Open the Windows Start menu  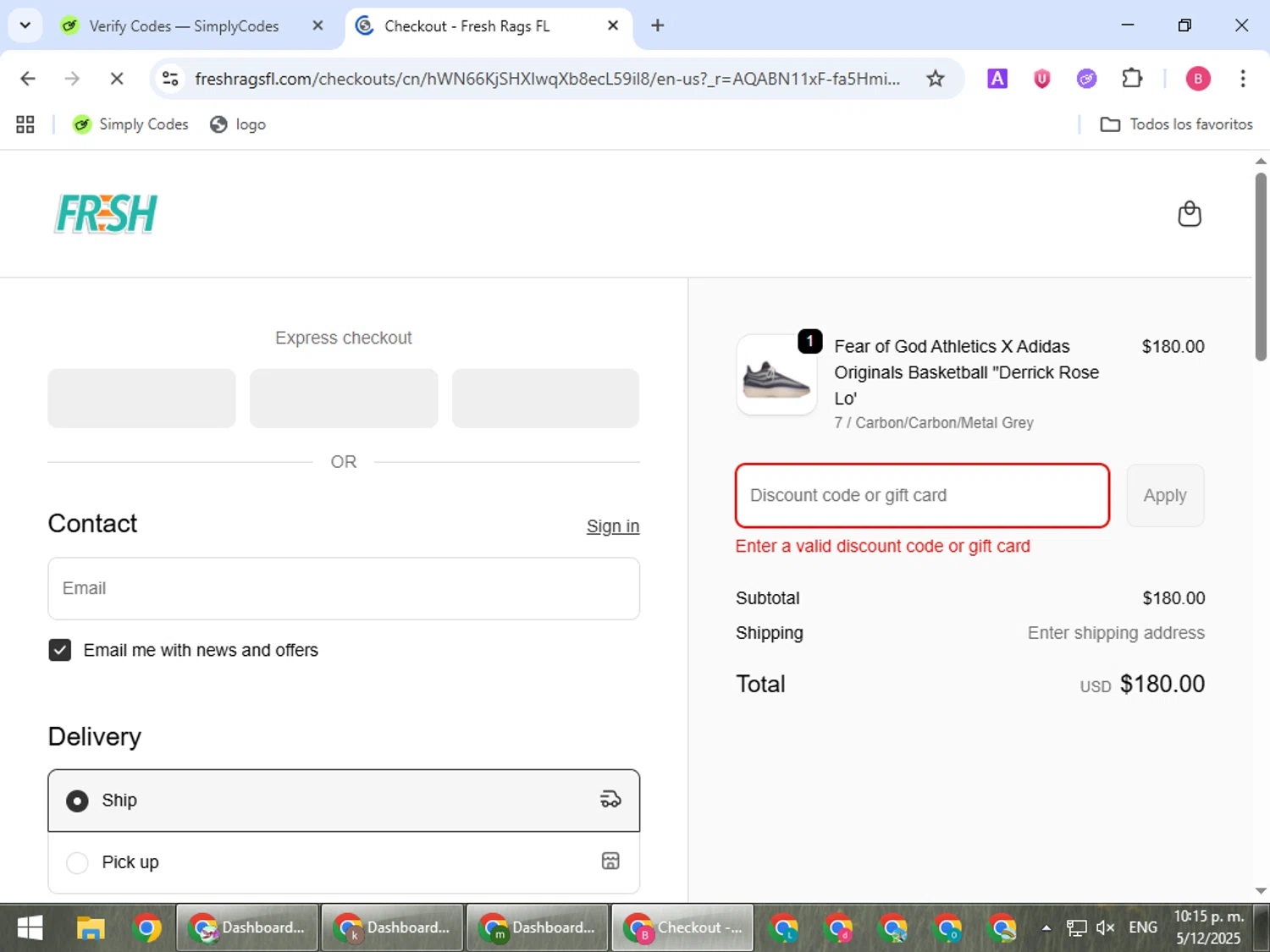click(30, 928)
